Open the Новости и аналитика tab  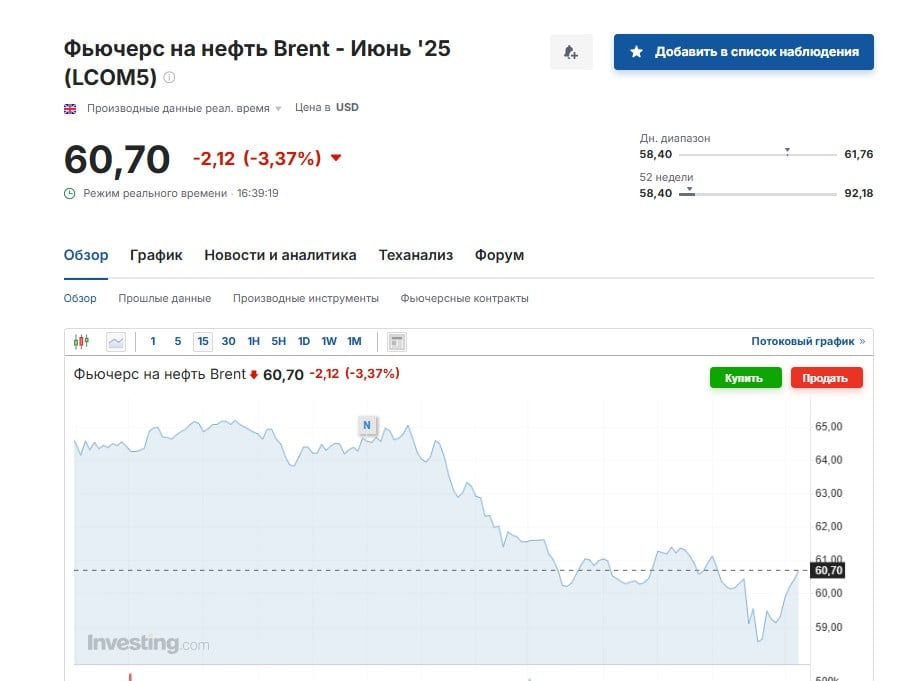tap(280, 255)
